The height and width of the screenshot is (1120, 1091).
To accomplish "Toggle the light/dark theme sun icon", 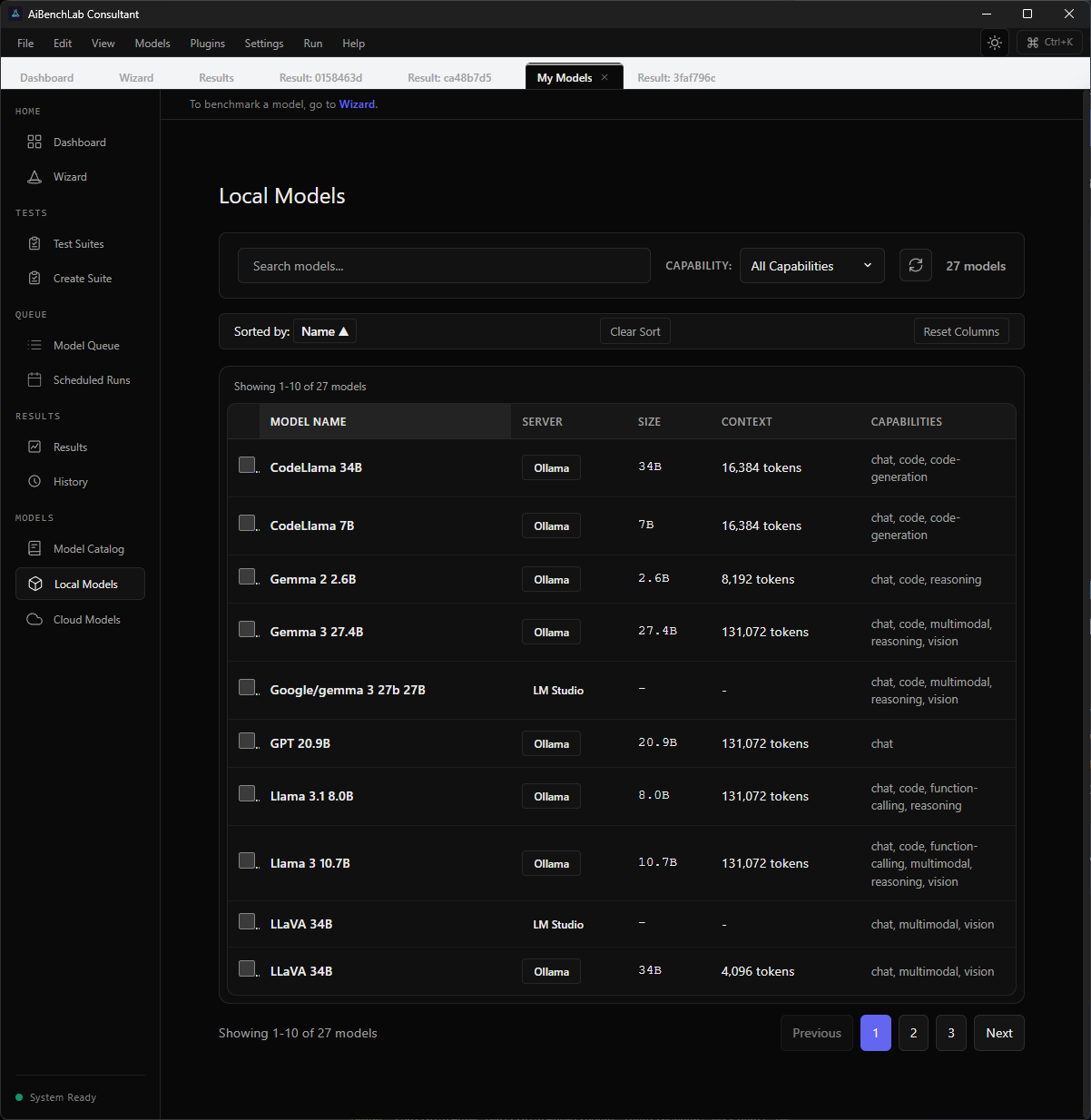I will [995, 43].
